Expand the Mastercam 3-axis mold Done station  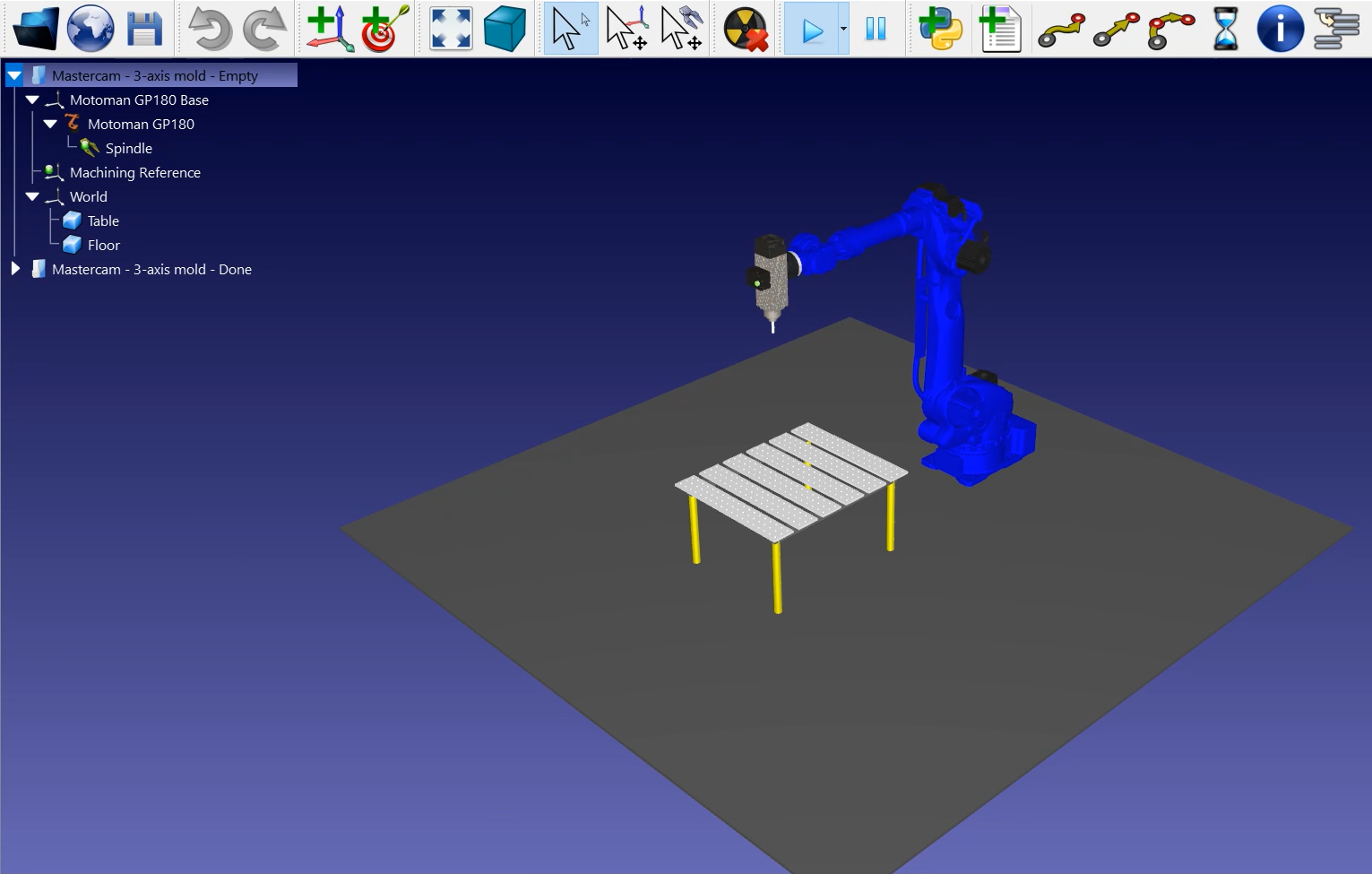click(x=15, y=269)
